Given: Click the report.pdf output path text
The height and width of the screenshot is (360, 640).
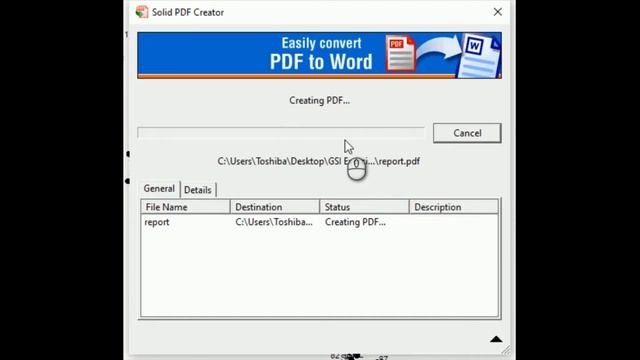Looking at the screenshot, I should (x=318, y=161).
